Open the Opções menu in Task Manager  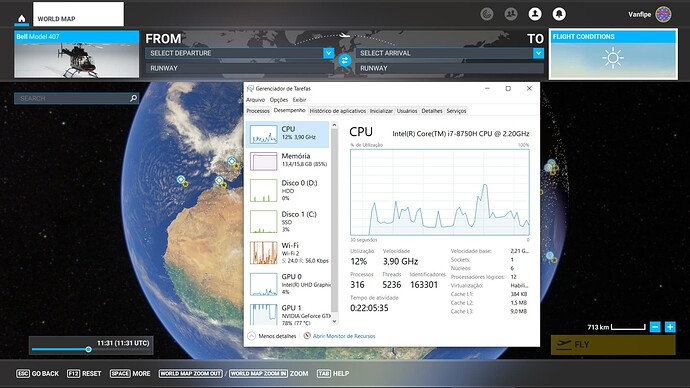pyautogui.click(x=279, y=100)
